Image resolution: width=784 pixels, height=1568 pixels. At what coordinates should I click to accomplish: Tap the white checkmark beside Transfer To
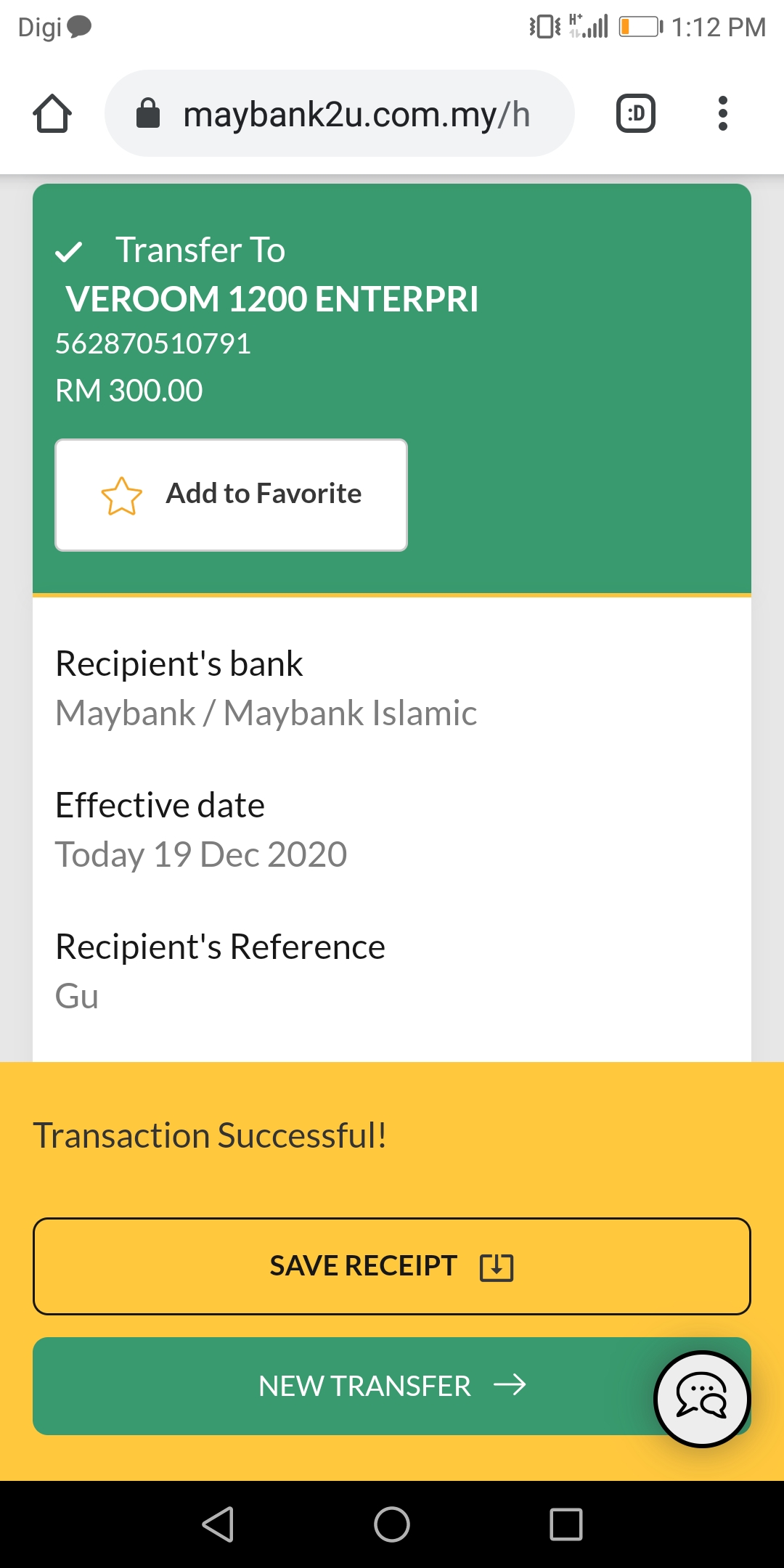click(69, 252)
